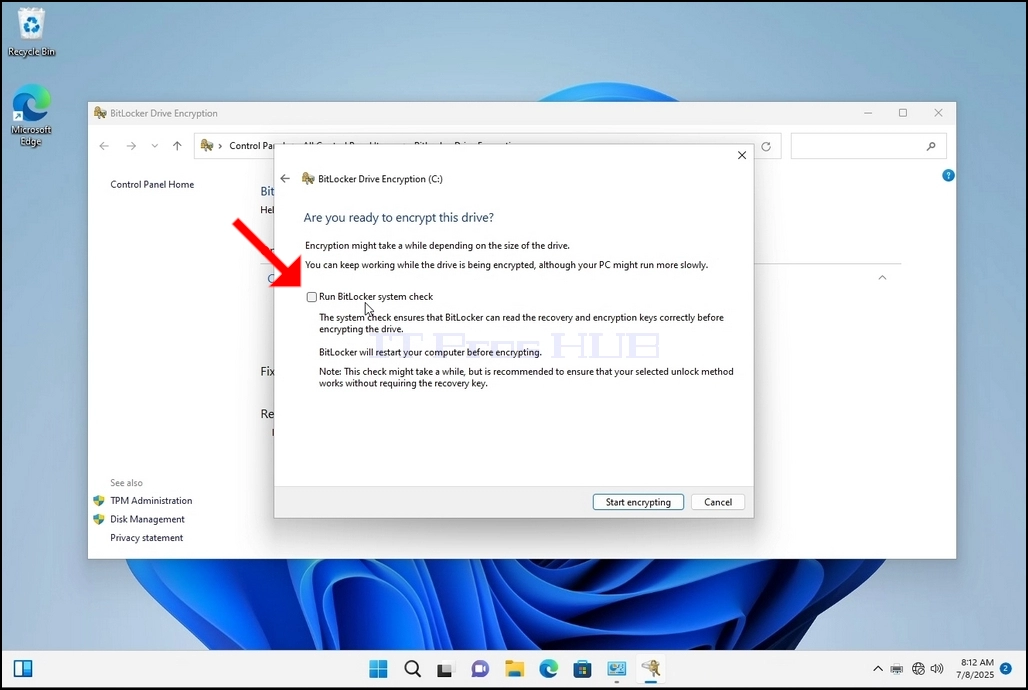
Task: Open Control Panel help question mark
Action: (x=948, y=175)
